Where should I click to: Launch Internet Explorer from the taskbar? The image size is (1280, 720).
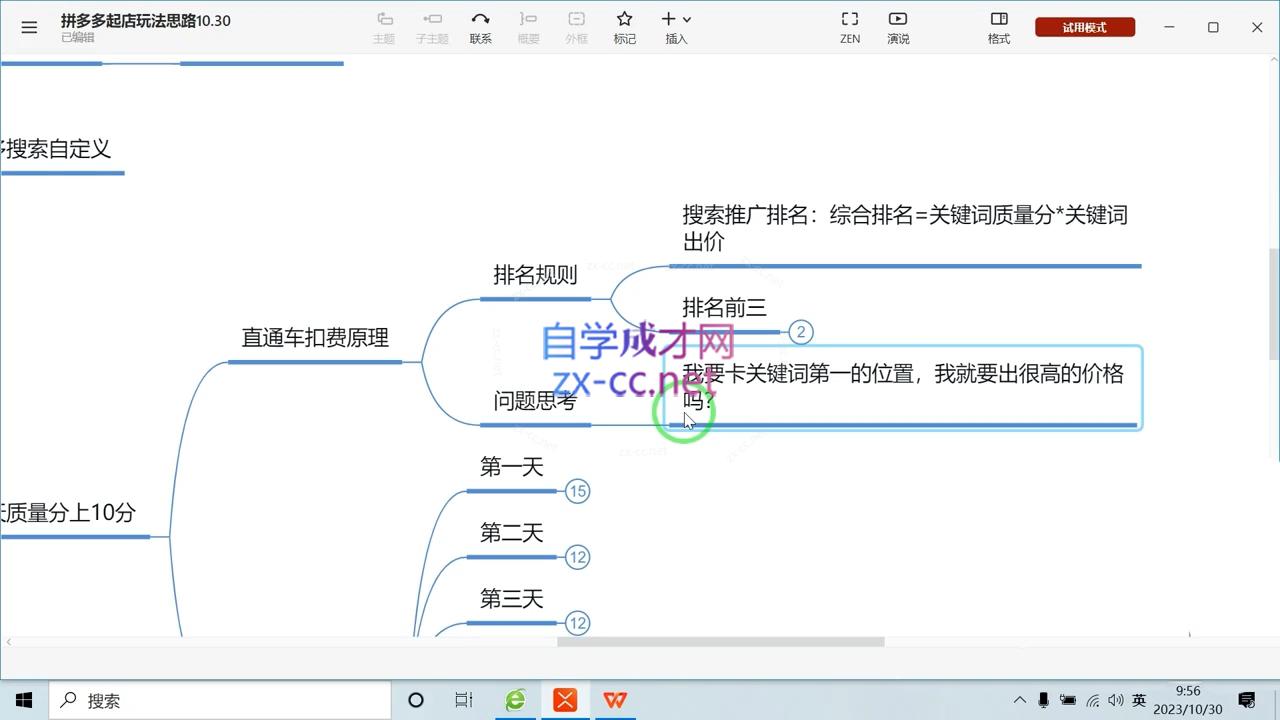pos(514,700)
